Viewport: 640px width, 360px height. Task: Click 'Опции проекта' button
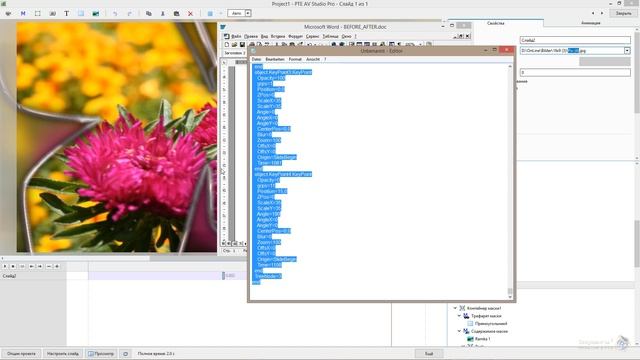click(x=21, y=353)
